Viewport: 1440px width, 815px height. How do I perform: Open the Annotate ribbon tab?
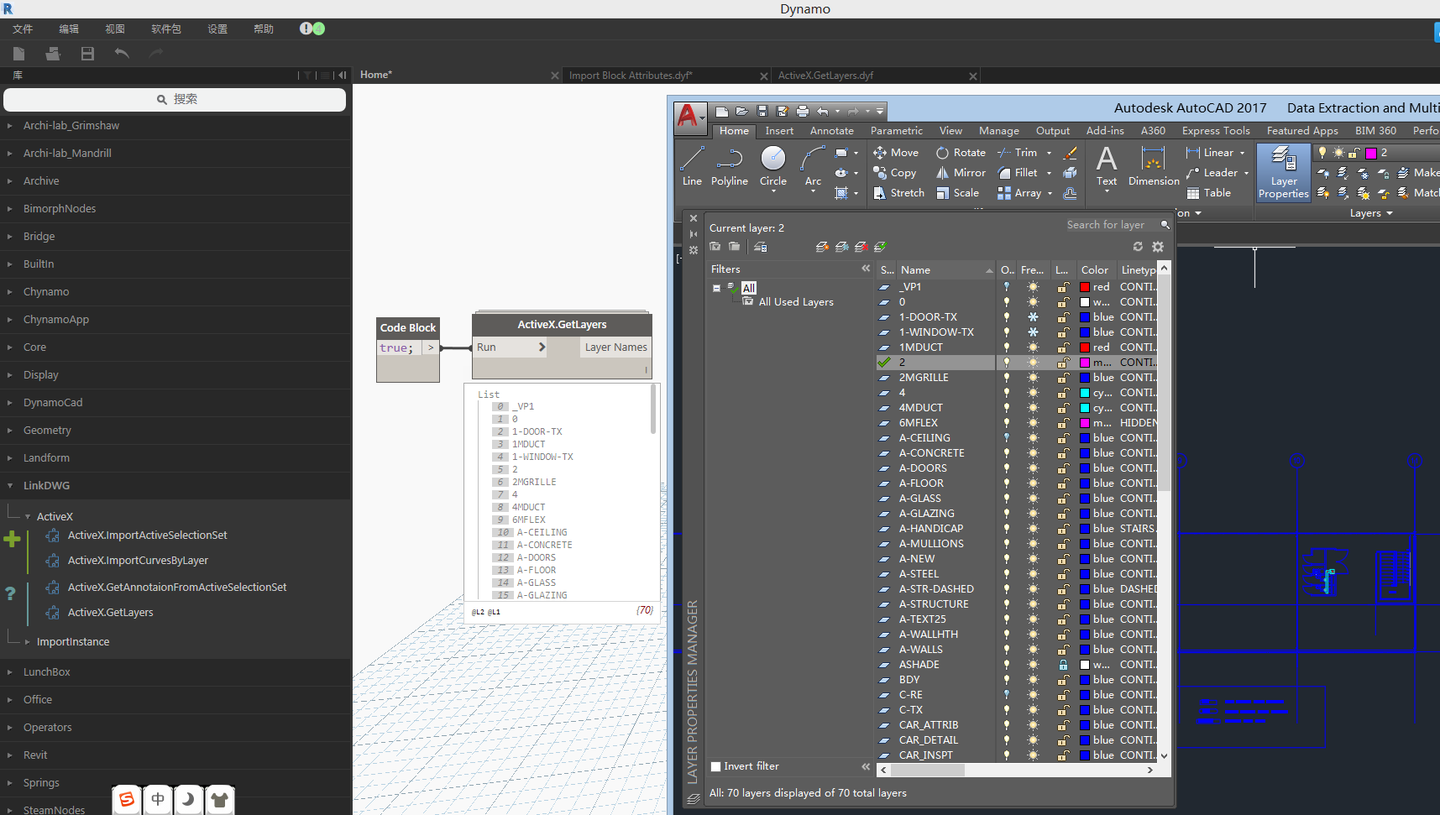[831, 131]
